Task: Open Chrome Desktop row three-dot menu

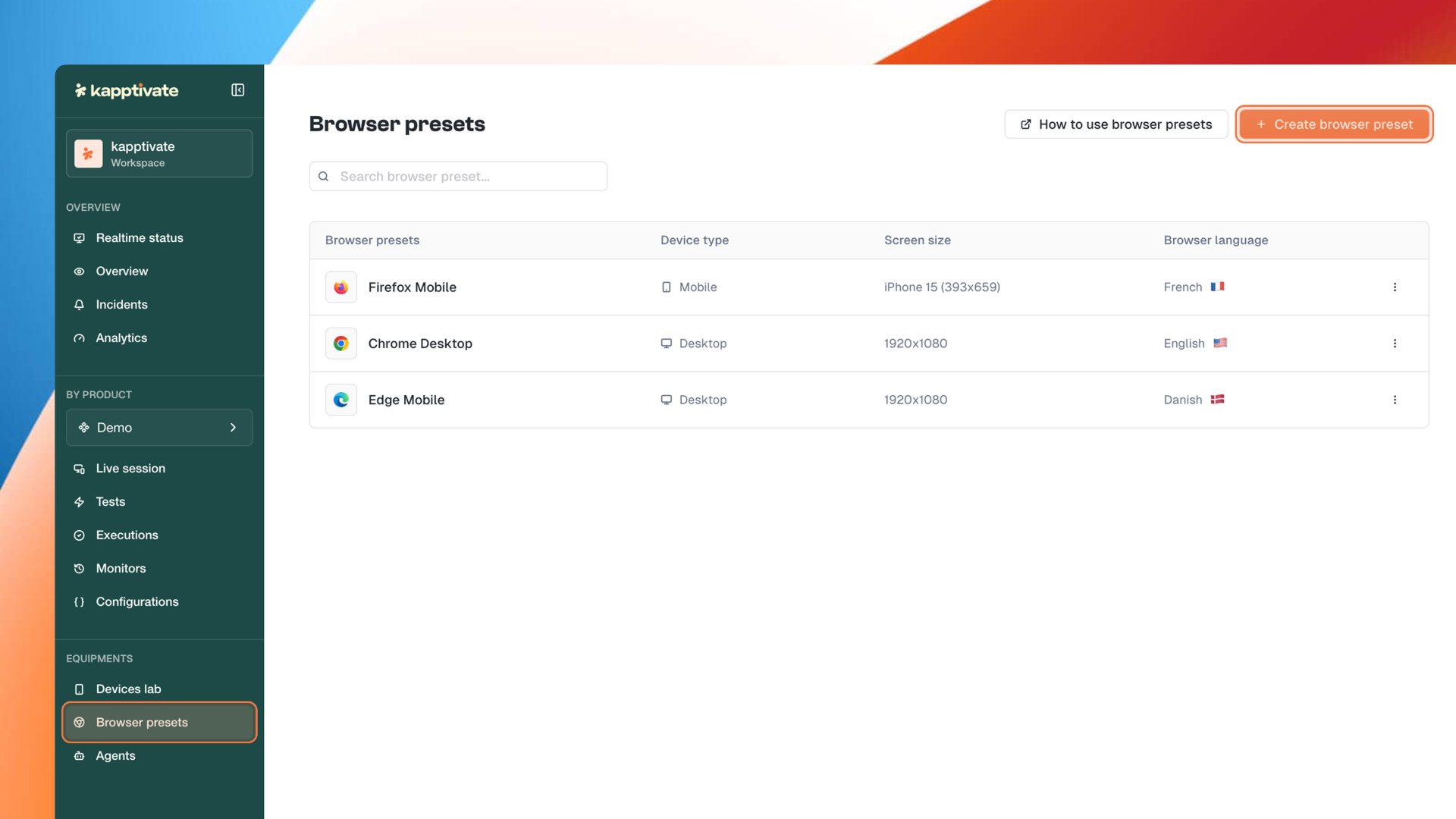Action: tap(1395, 344)
